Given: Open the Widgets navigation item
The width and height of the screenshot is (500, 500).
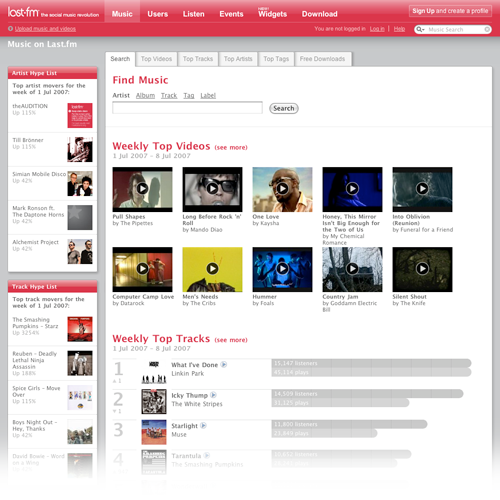Looking at the screenshot, I should pyautogui.click(x=272, y=14).
